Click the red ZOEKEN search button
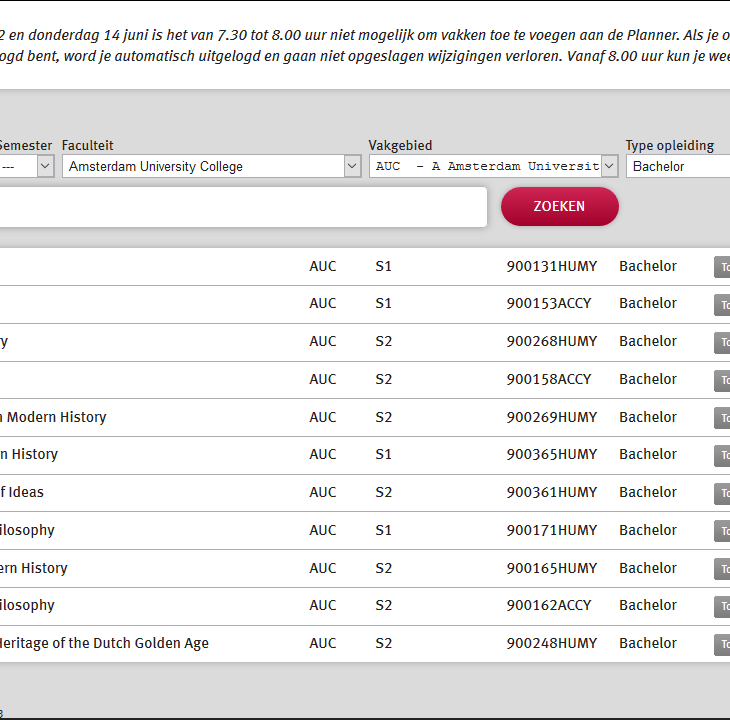The width and height of the screenshot is (730, 720). coord(559,207)
